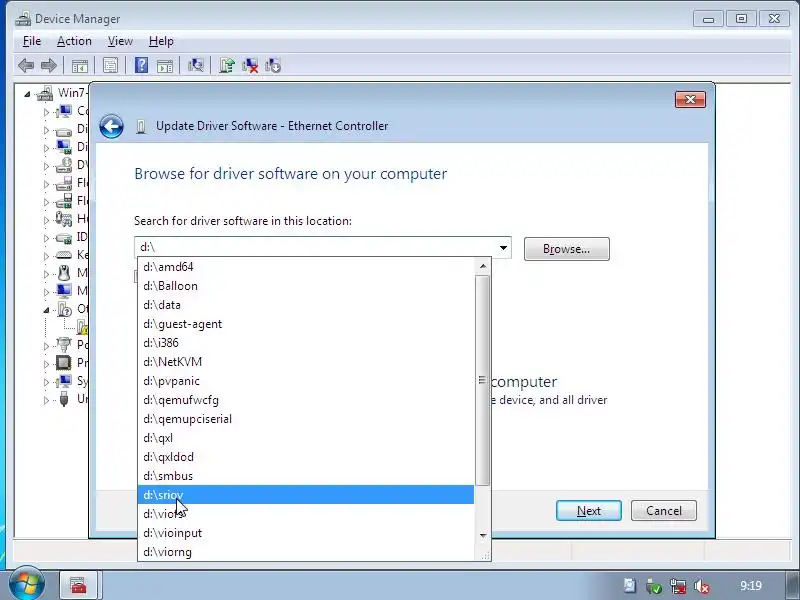Select the Human Interface Devices icon in tree
This screenshot has height=600, width=800.
click(64, 219)
